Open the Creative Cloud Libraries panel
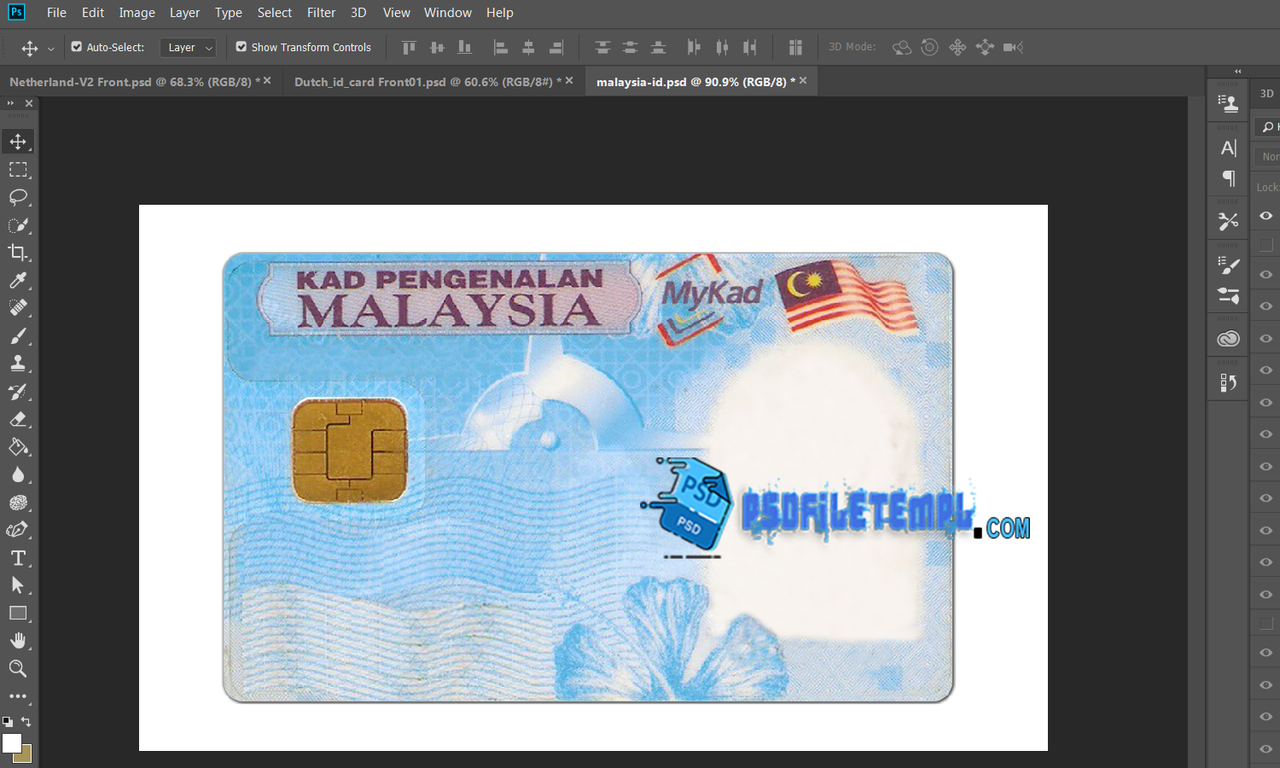This screenshot has height=768, width=1280. [x=1228, y=339]
